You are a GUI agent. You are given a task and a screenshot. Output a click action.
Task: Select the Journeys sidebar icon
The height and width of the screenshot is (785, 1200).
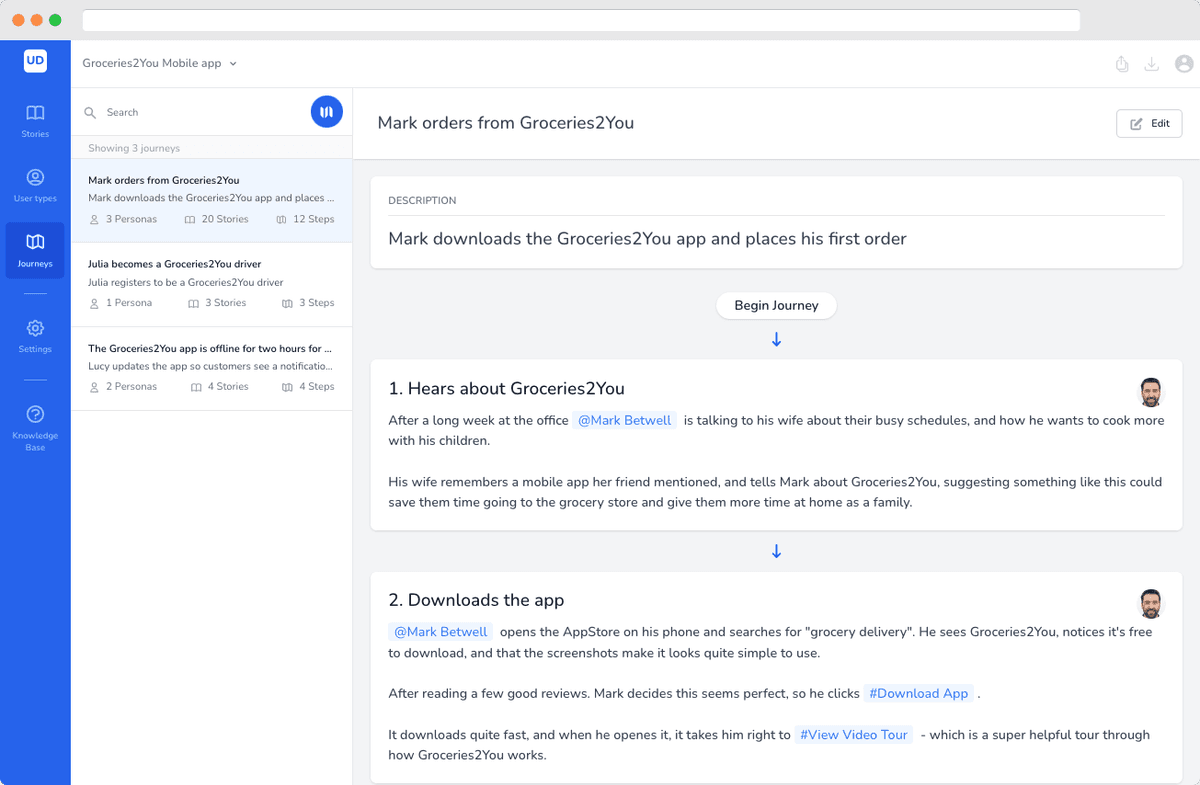[x=35, y=248]
